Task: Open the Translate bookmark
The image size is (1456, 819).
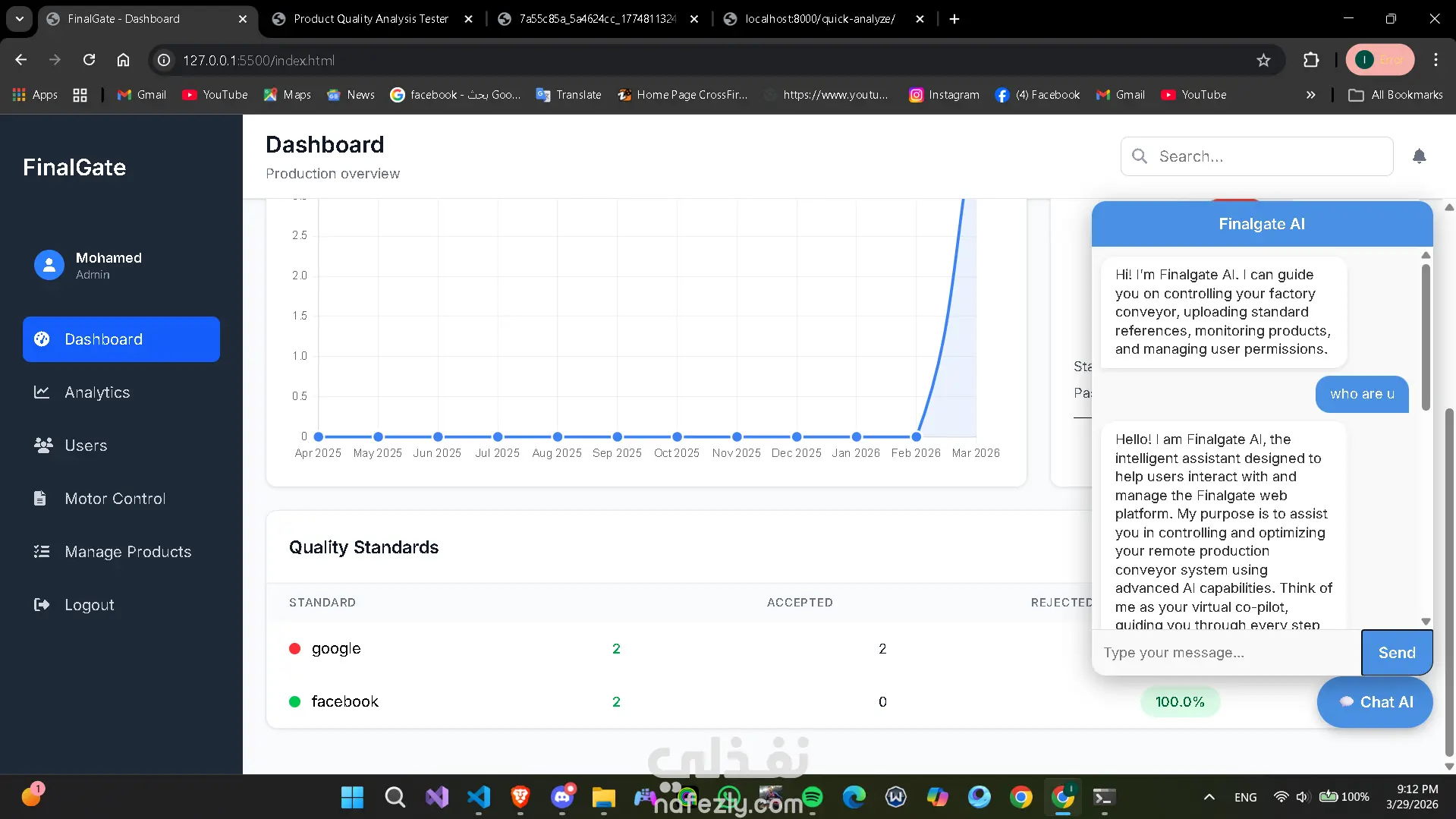Action: pos(568,95)
